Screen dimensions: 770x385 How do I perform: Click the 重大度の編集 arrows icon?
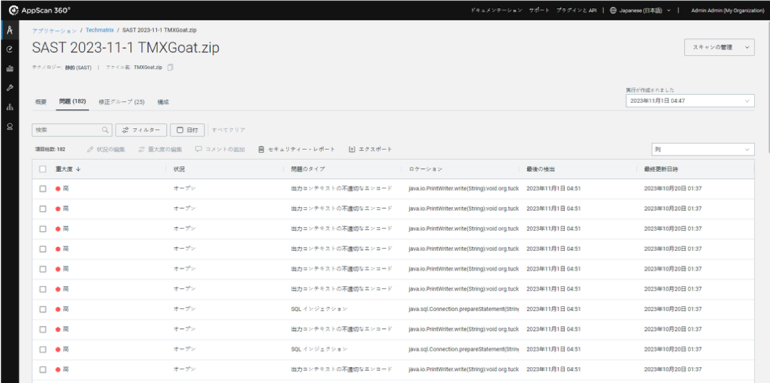pos(141,149)
